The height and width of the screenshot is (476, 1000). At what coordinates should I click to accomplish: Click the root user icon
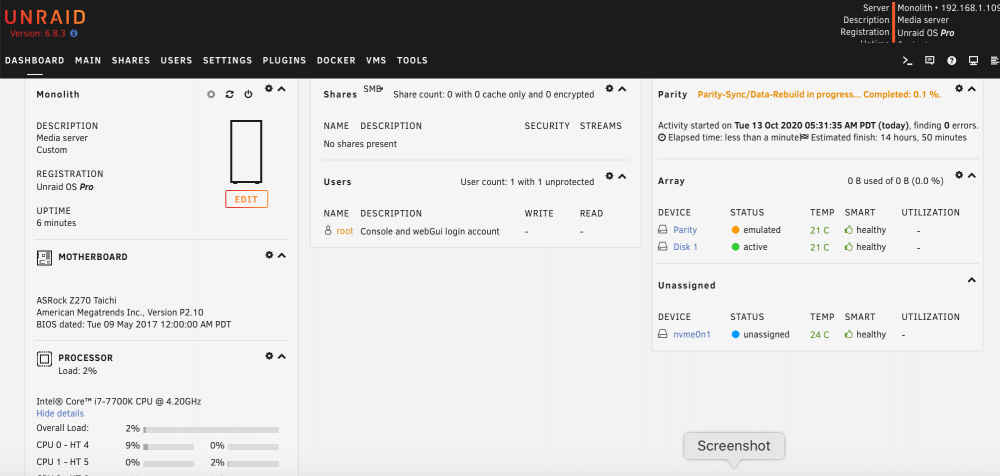point(328,231)
